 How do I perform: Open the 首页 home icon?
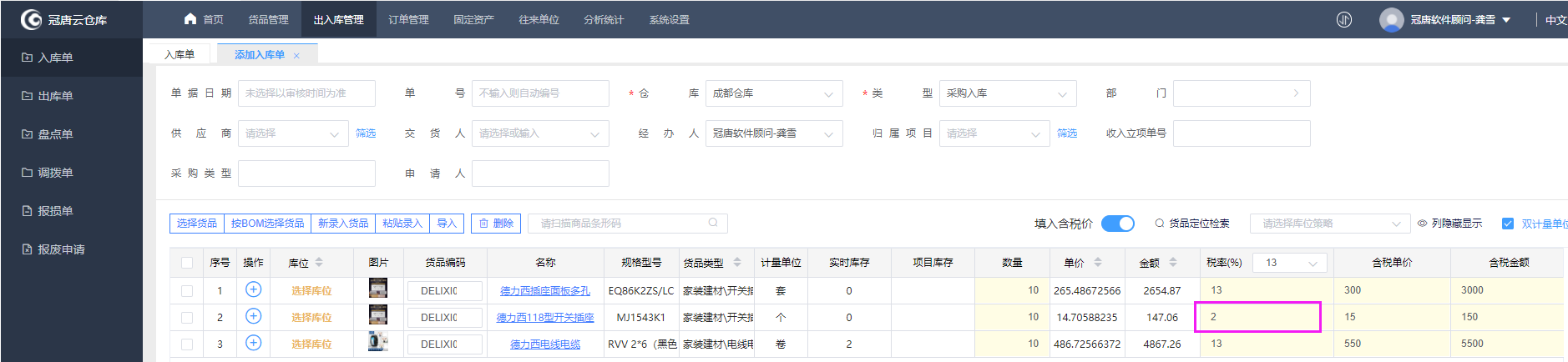click(x=190, y=18)
